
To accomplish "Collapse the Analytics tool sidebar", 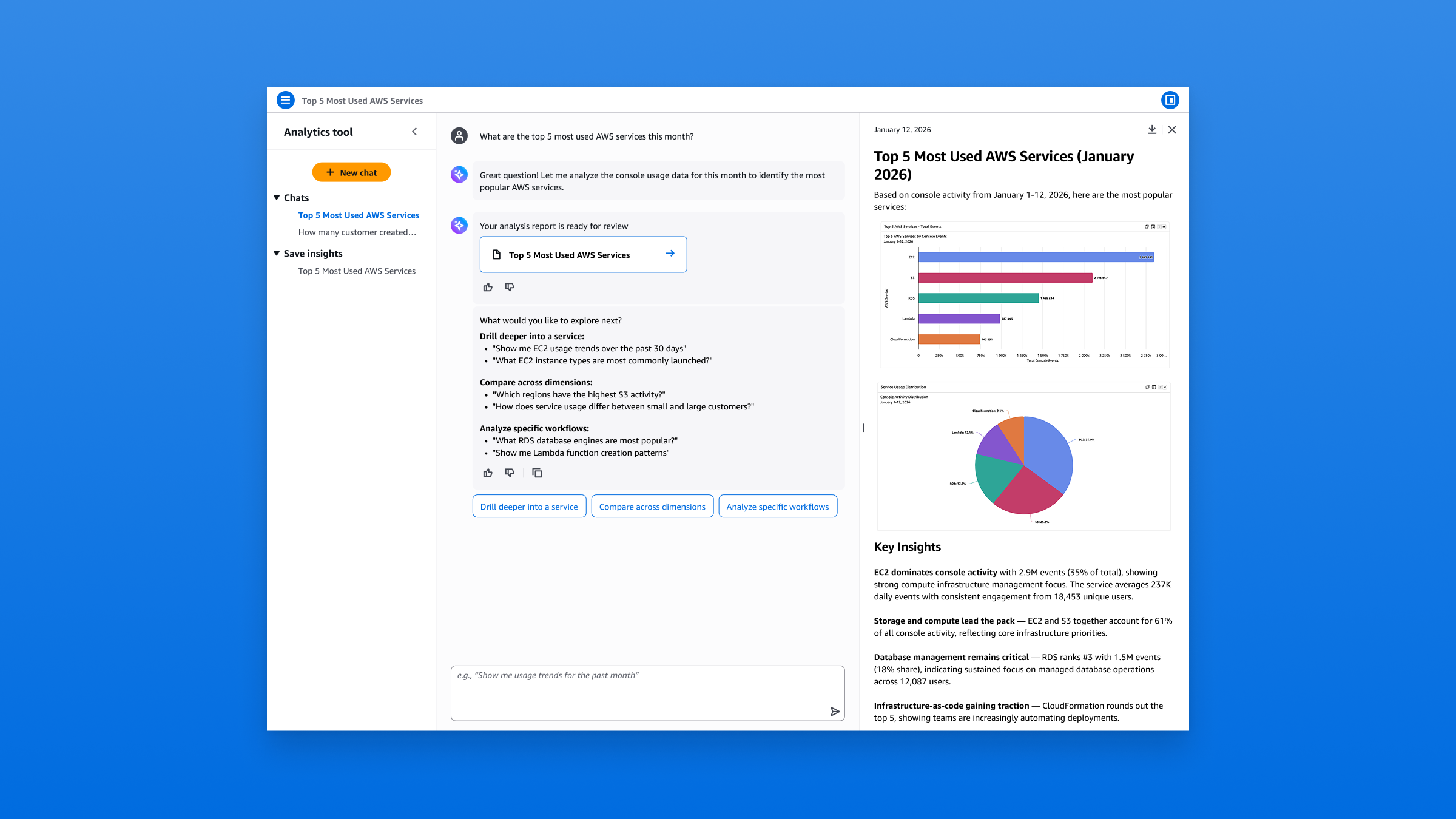I will 414,132.
